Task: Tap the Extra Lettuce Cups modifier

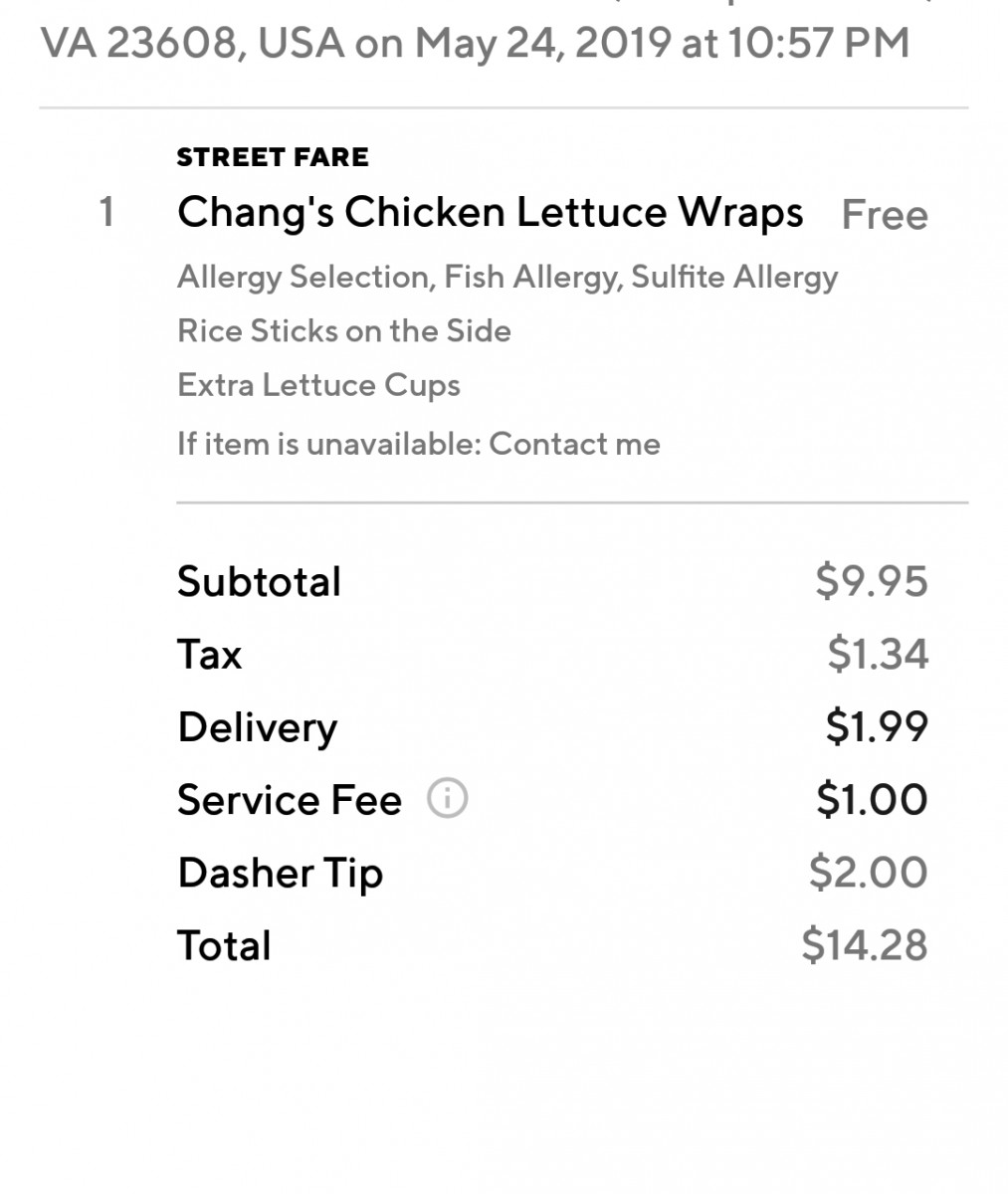Action: [318, 385]
